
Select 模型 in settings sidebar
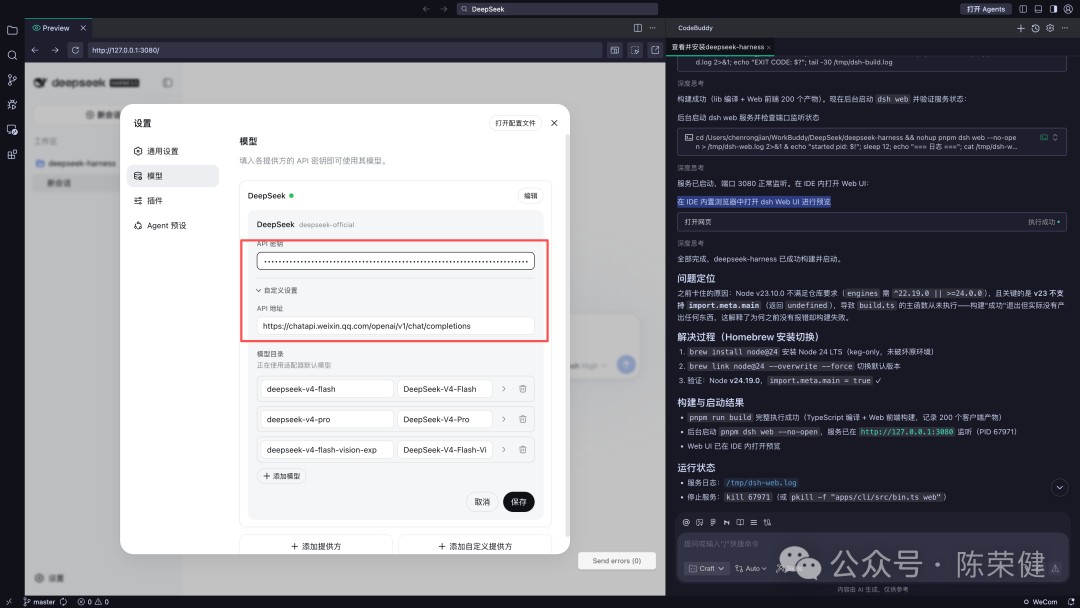click(x=173, y=176)
